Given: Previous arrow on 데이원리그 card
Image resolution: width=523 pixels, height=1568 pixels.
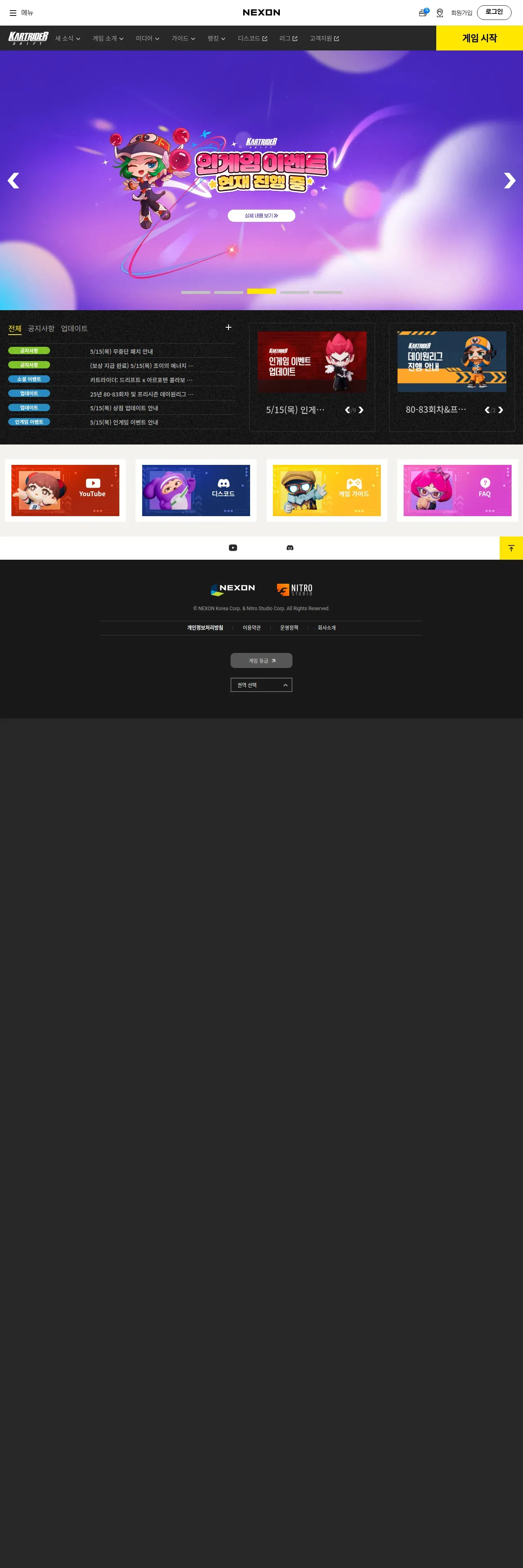Looking at the screenshot, I should [487, 410].
